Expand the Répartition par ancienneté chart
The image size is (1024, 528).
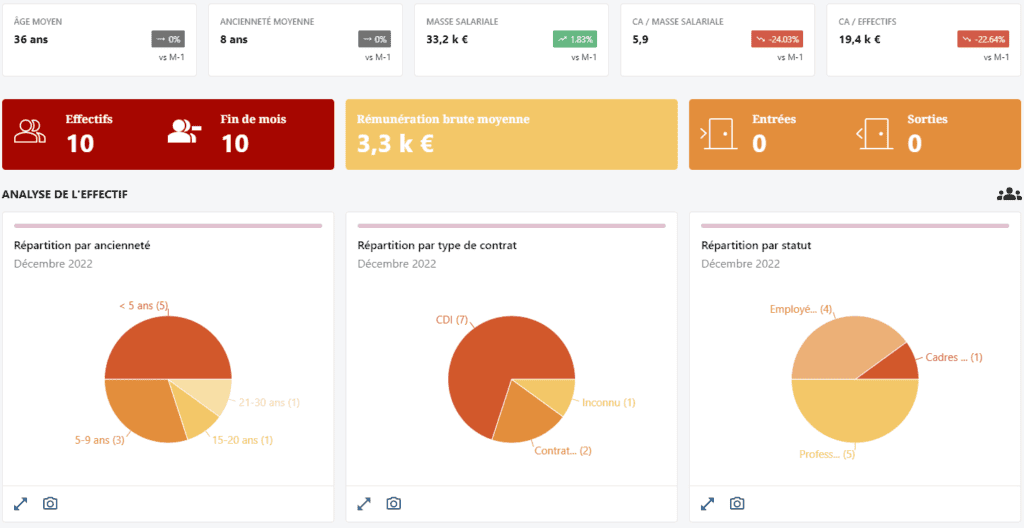[x=21, y=504]
